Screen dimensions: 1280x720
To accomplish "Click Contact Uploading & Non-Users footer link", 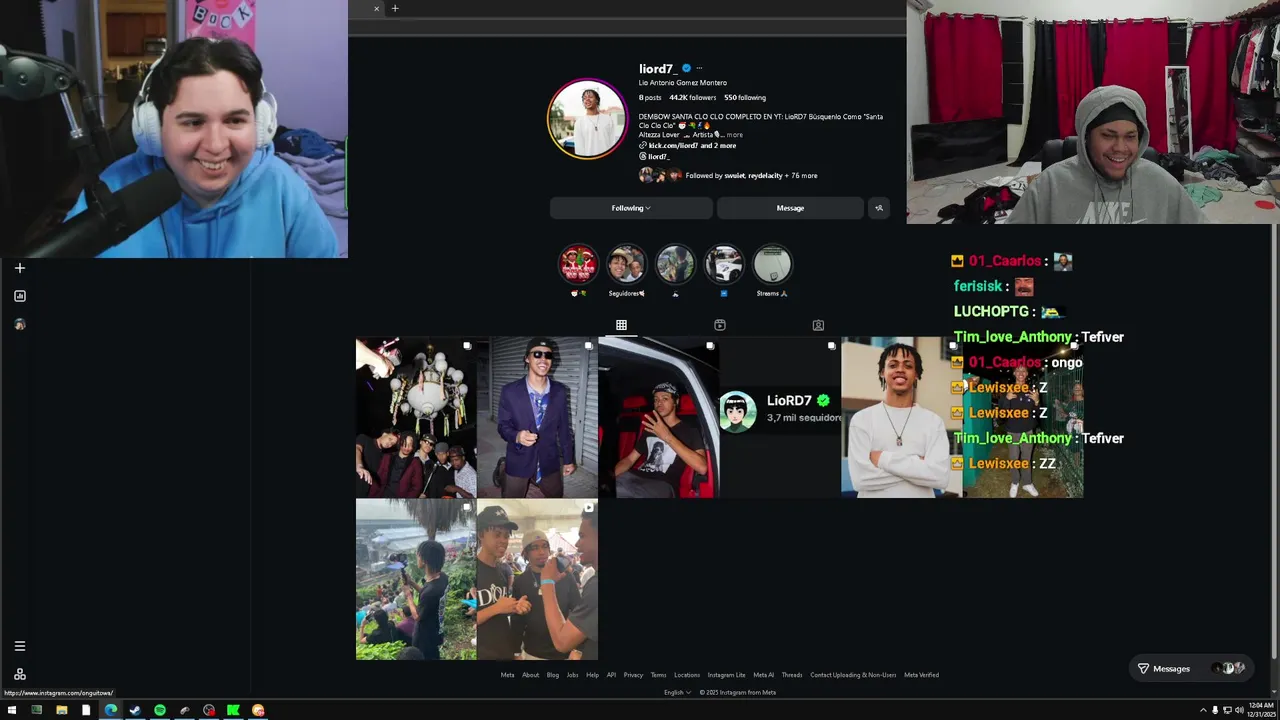I will [853, 675].
